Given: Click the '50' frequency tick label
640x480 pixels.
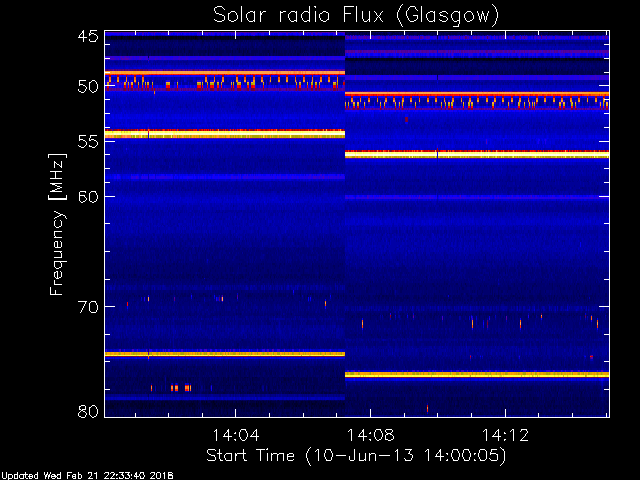Looking at the screenshot, I should [x=88, y=87].
